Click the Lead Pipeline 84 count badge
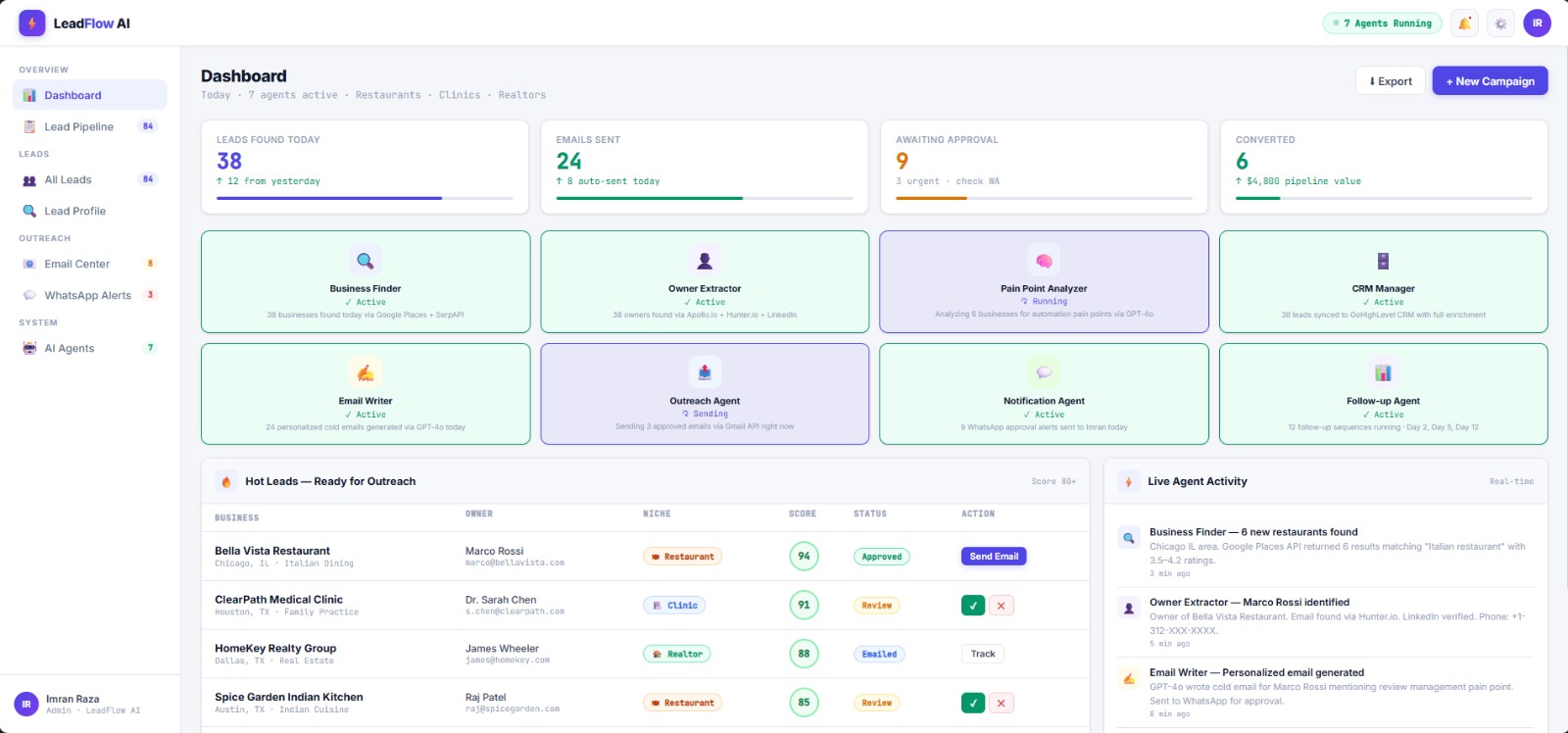The width and height of the screenshot is (1568, 733). 148,126
